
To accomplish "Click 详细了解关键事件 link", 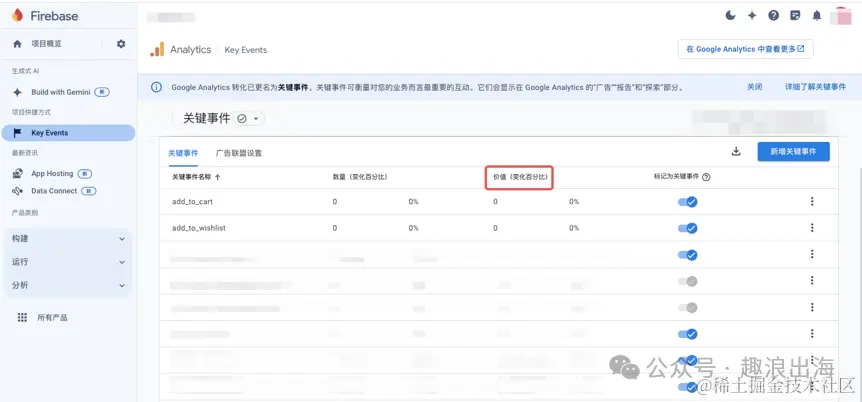I will coord(815,87).
